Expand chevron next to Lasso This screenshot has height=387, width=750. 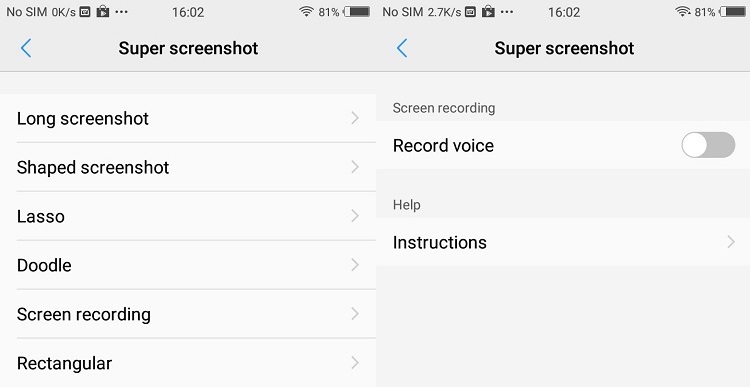click(x=355, y=216)
